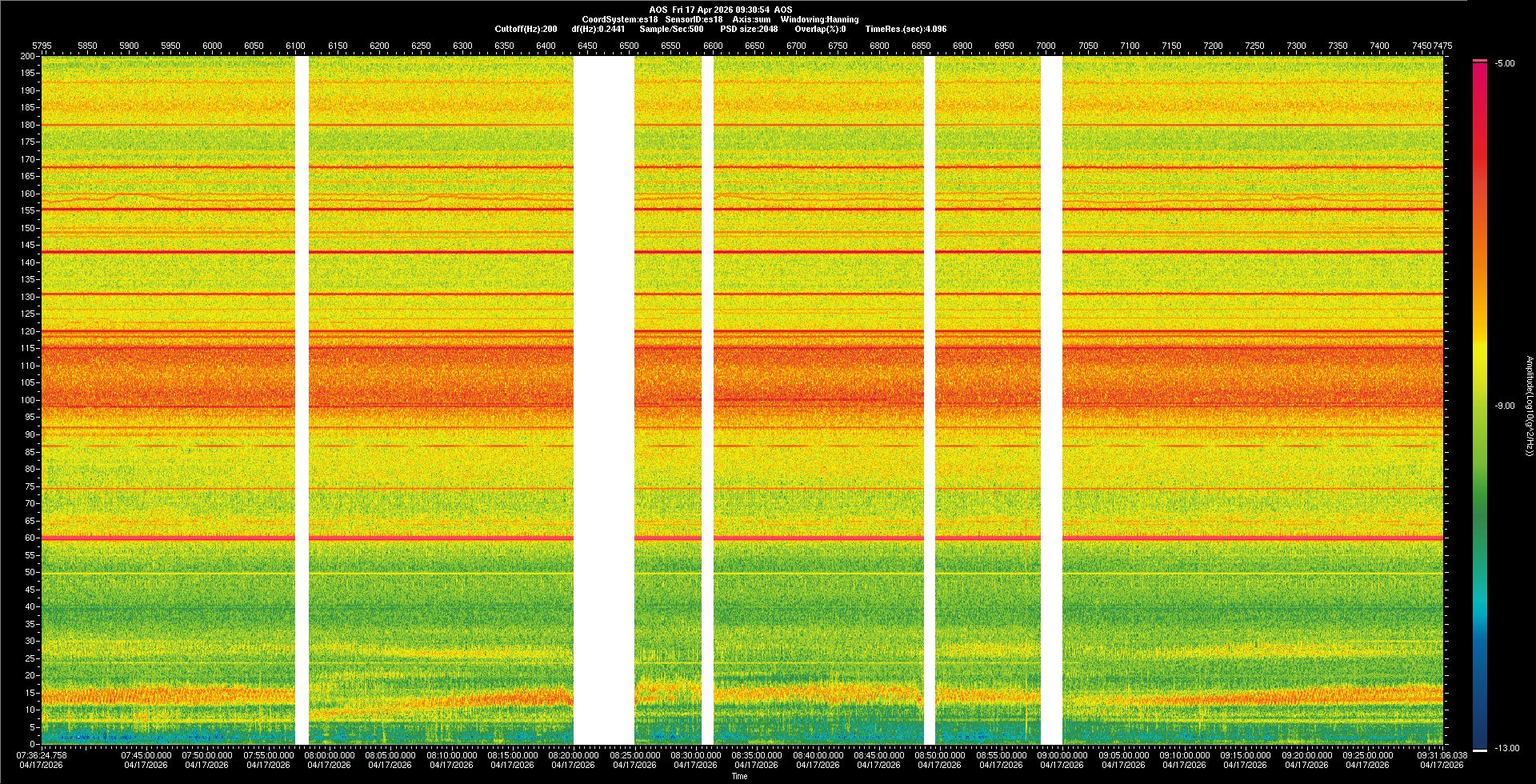Click the Cutoff(Hz):200 header parameter
1536x784 pixels.
[x=526, y=29]
